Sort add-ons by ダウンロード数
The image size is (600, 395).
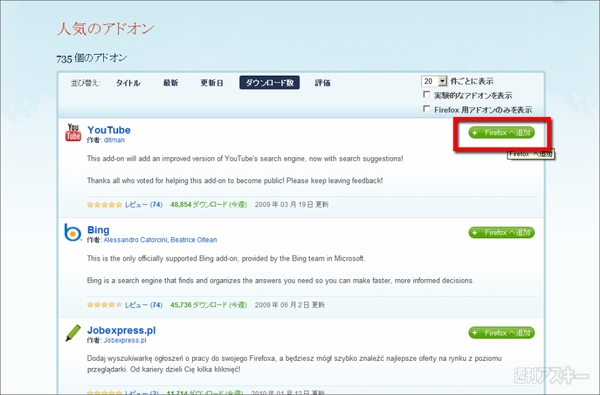point(269,83)
